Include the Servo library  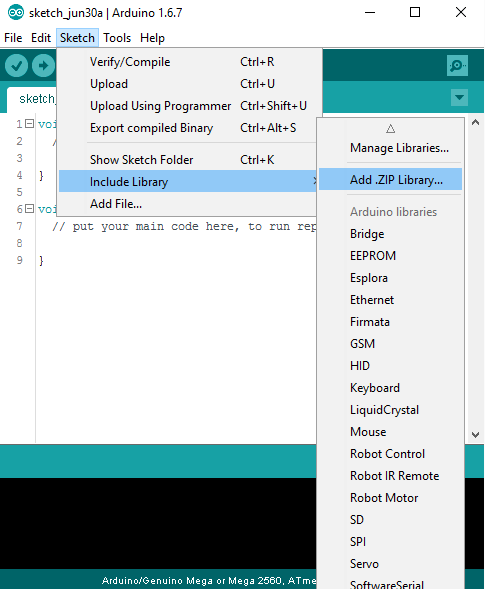390,564
